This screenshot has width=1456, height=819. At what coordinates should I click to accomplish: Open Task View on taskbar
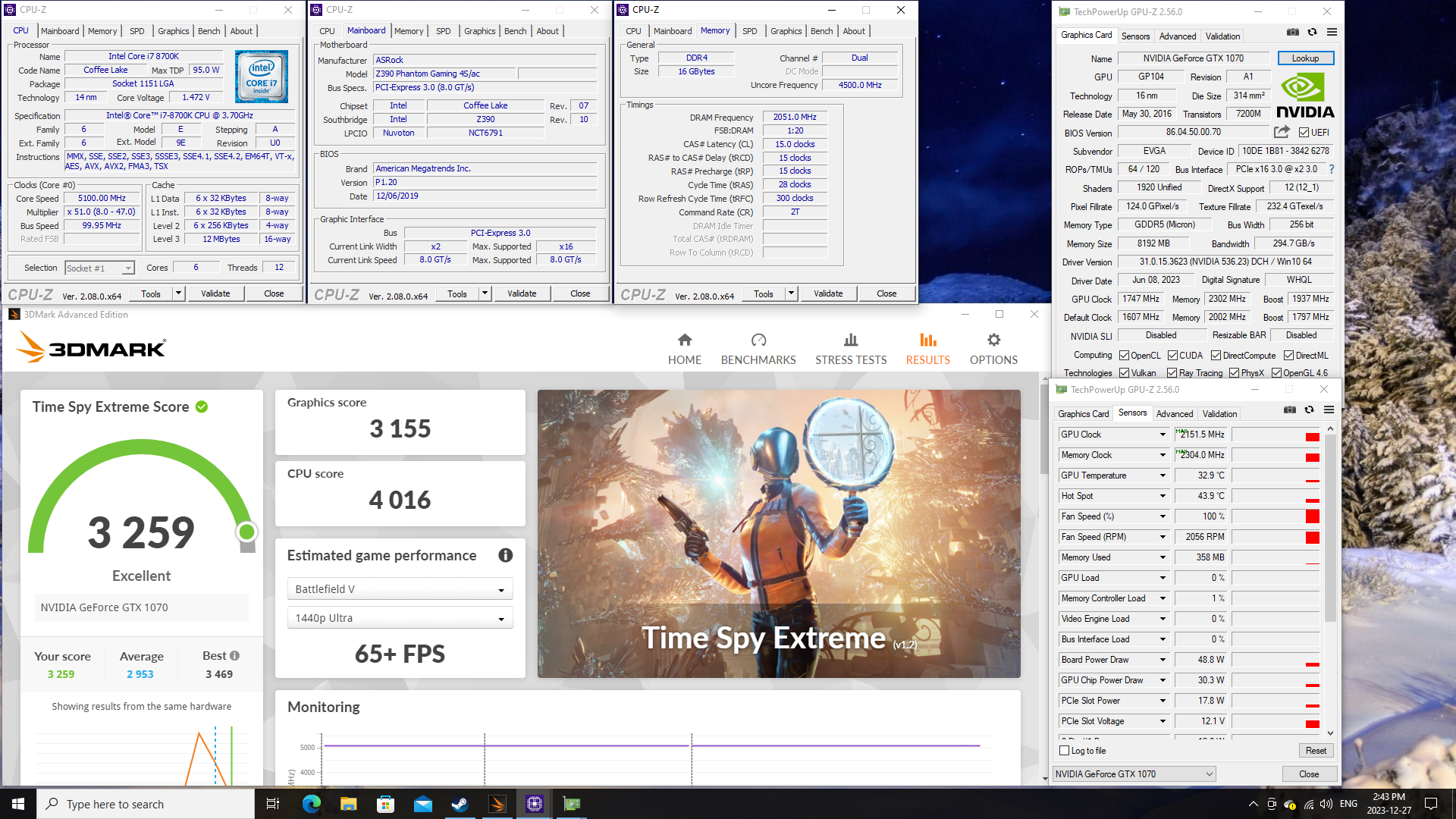coord(273,804)
